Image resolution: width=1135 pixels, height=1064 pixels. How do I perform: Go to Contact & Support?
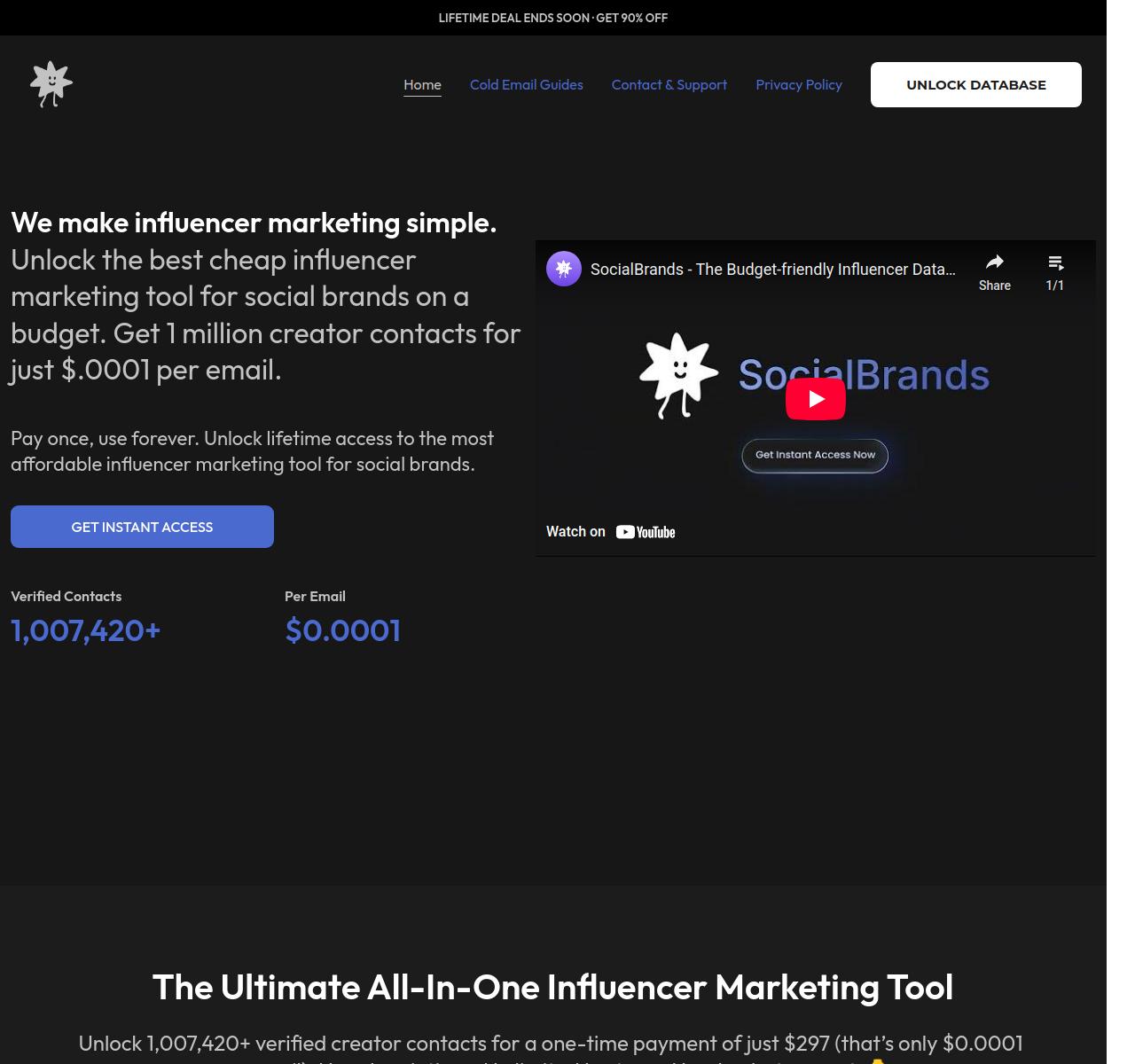[x=669, y=84]
